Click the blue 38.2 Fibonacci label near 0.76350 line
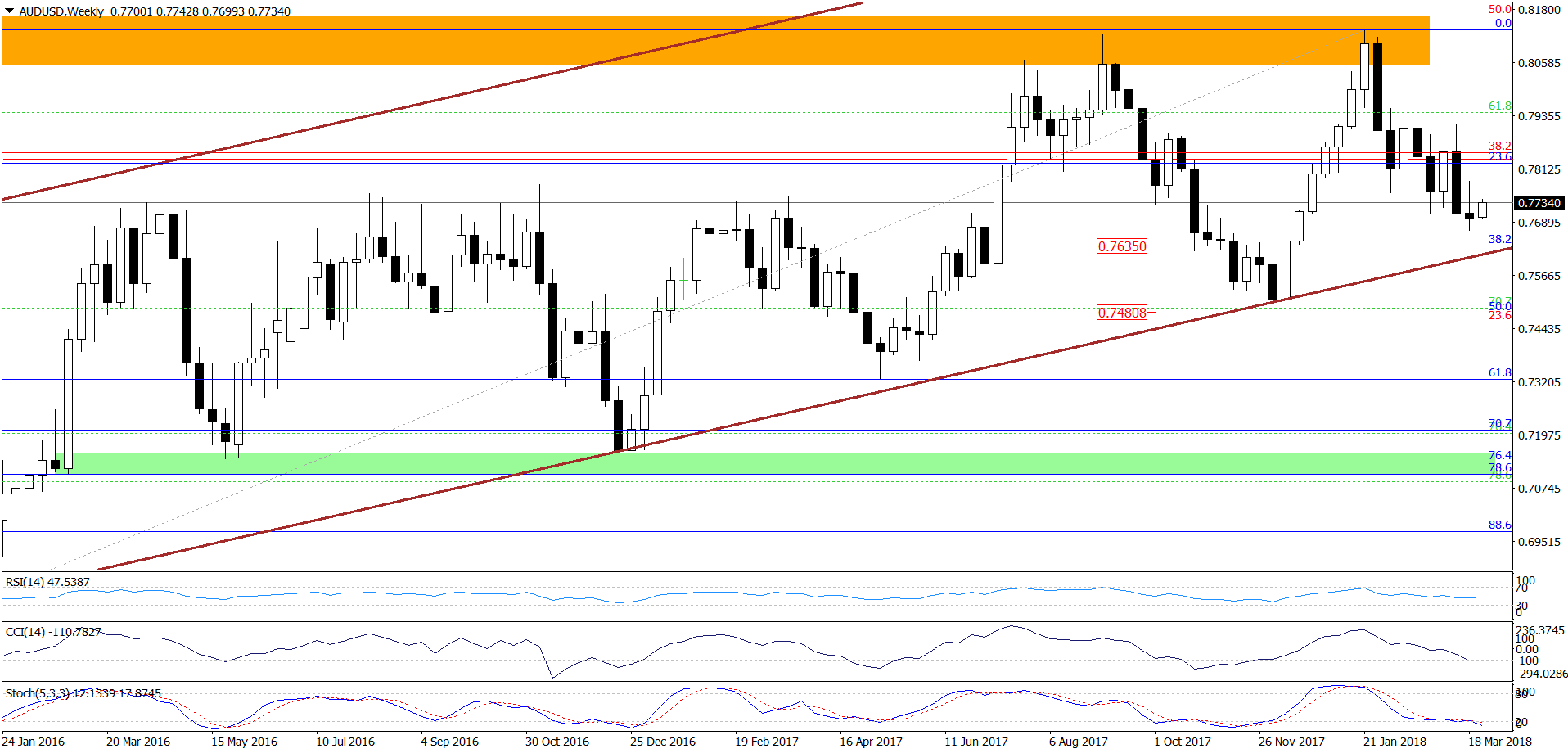 tap(1500, 239)
